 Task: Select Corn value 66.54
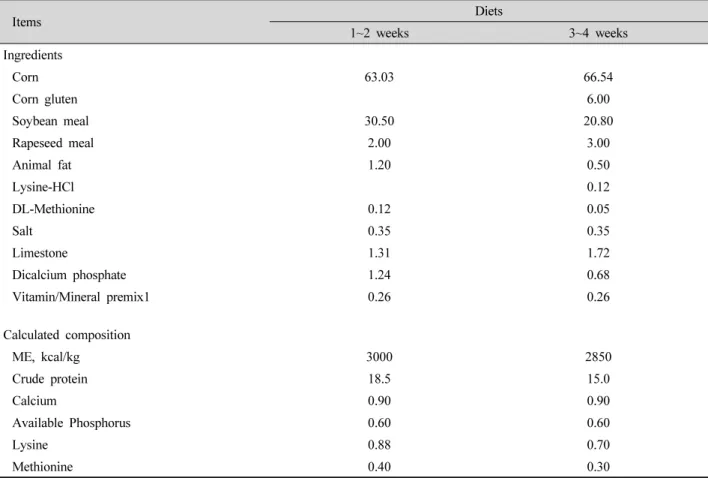(598, 77)
